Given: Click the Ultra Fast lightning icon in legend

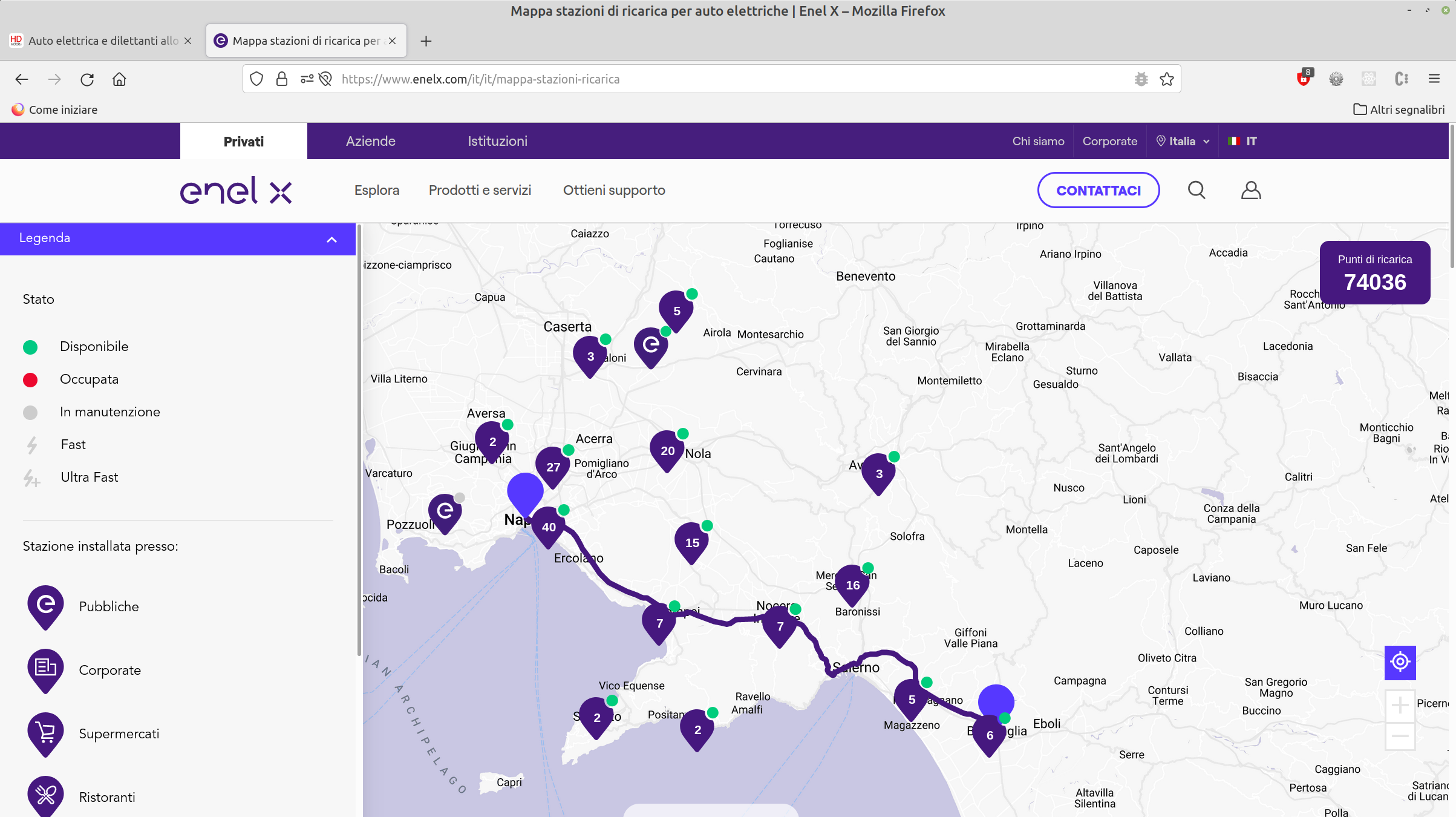Looking at the screenshot, I should coord(32,478).
